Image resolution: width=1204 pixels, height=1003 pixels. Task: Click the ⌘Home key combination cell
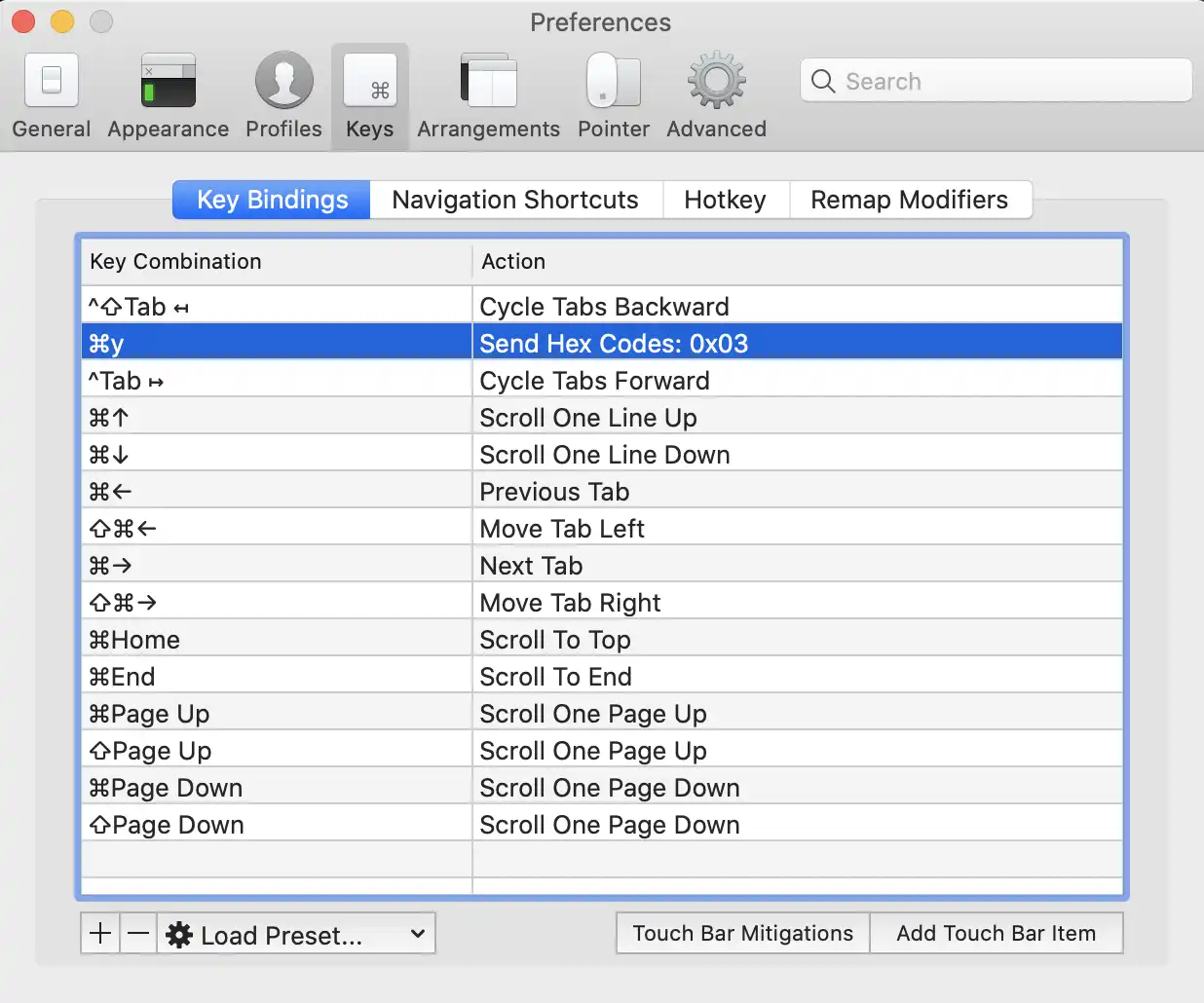[277, 639]
